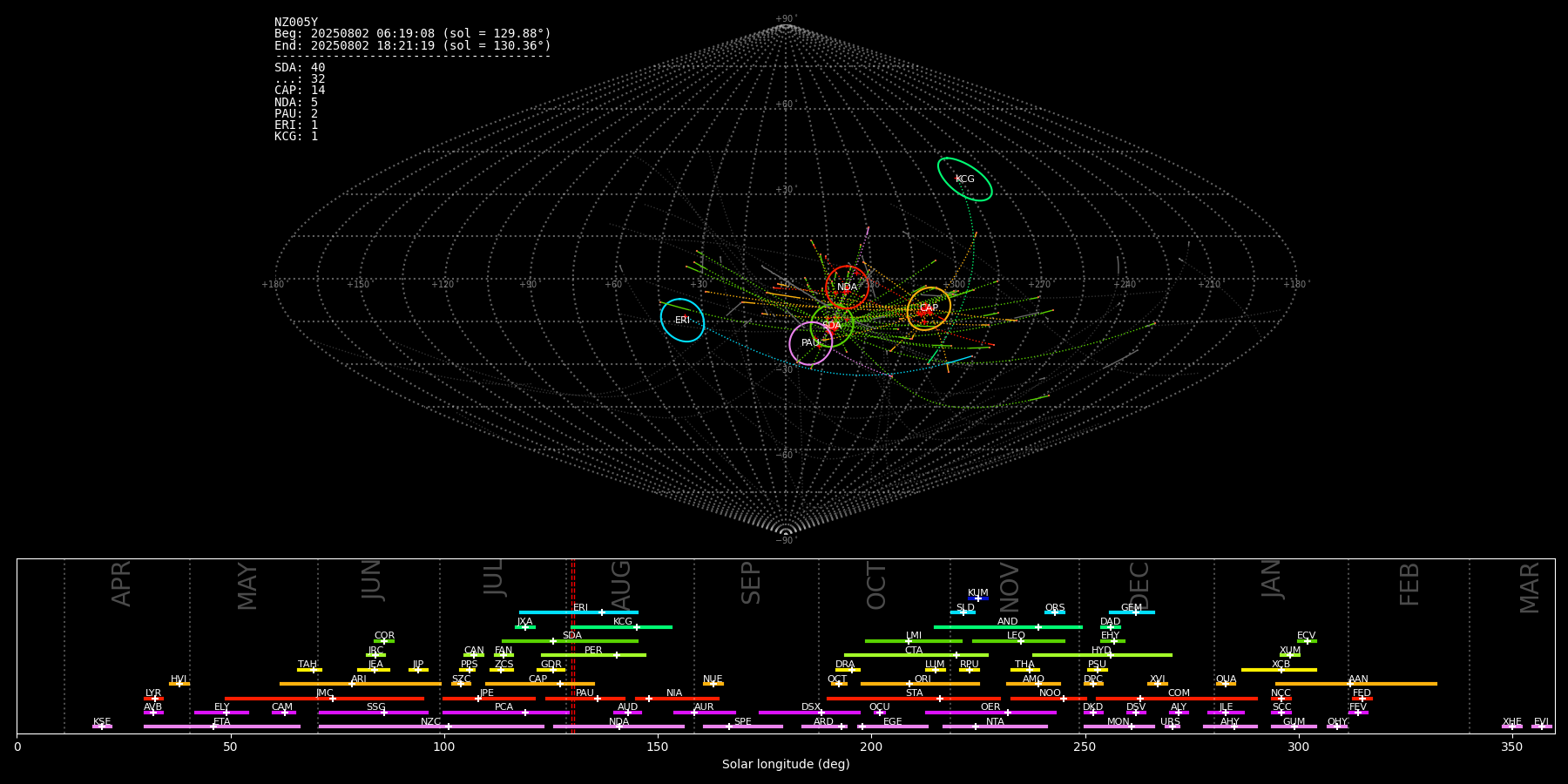Select the STA red bar in the timeline
This screenshot has height=784, width=1568.
pyautogui.click(x=914, y=699)
